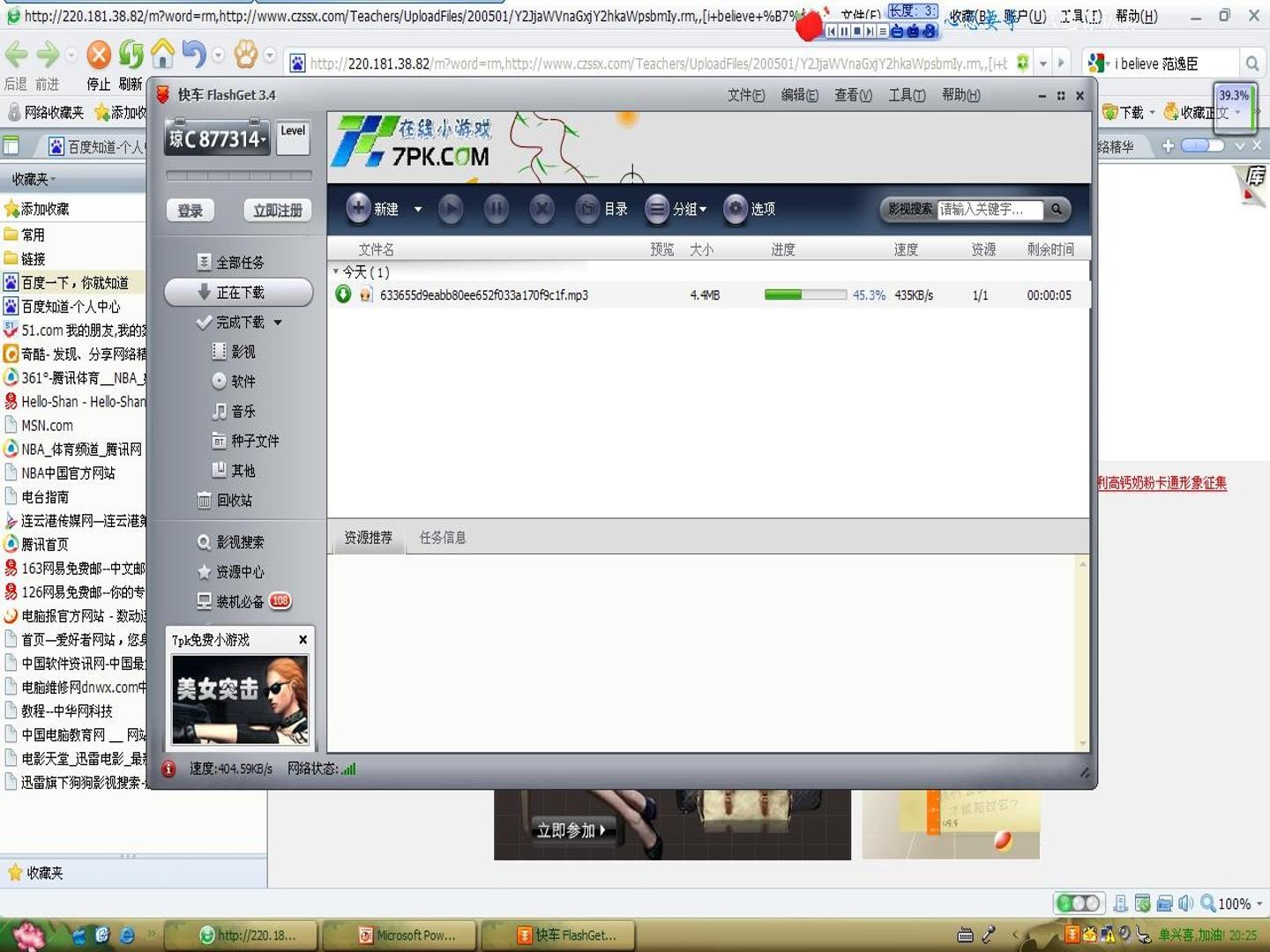Click the search magnifier in 影视搜索 box
This screenshot has height=952, width=1270.
click(1056, 209)
